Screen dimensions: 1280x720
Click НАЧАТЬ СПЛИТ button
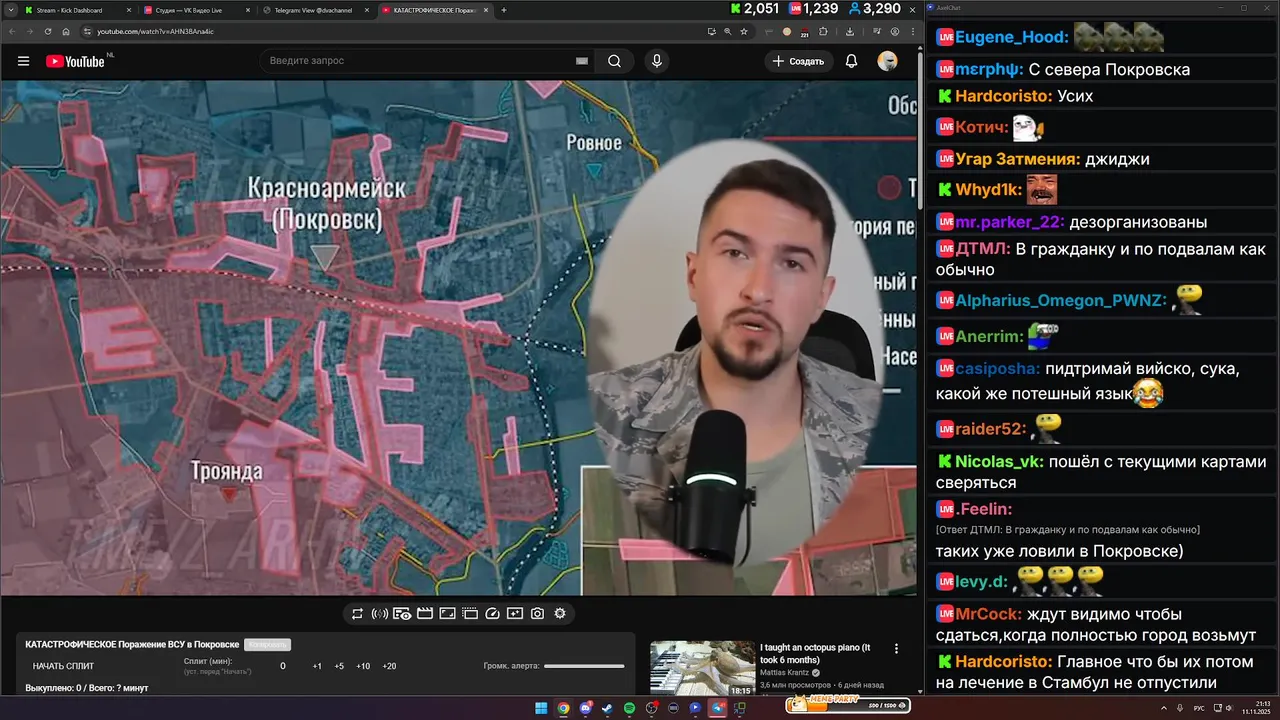coord(63,666)
